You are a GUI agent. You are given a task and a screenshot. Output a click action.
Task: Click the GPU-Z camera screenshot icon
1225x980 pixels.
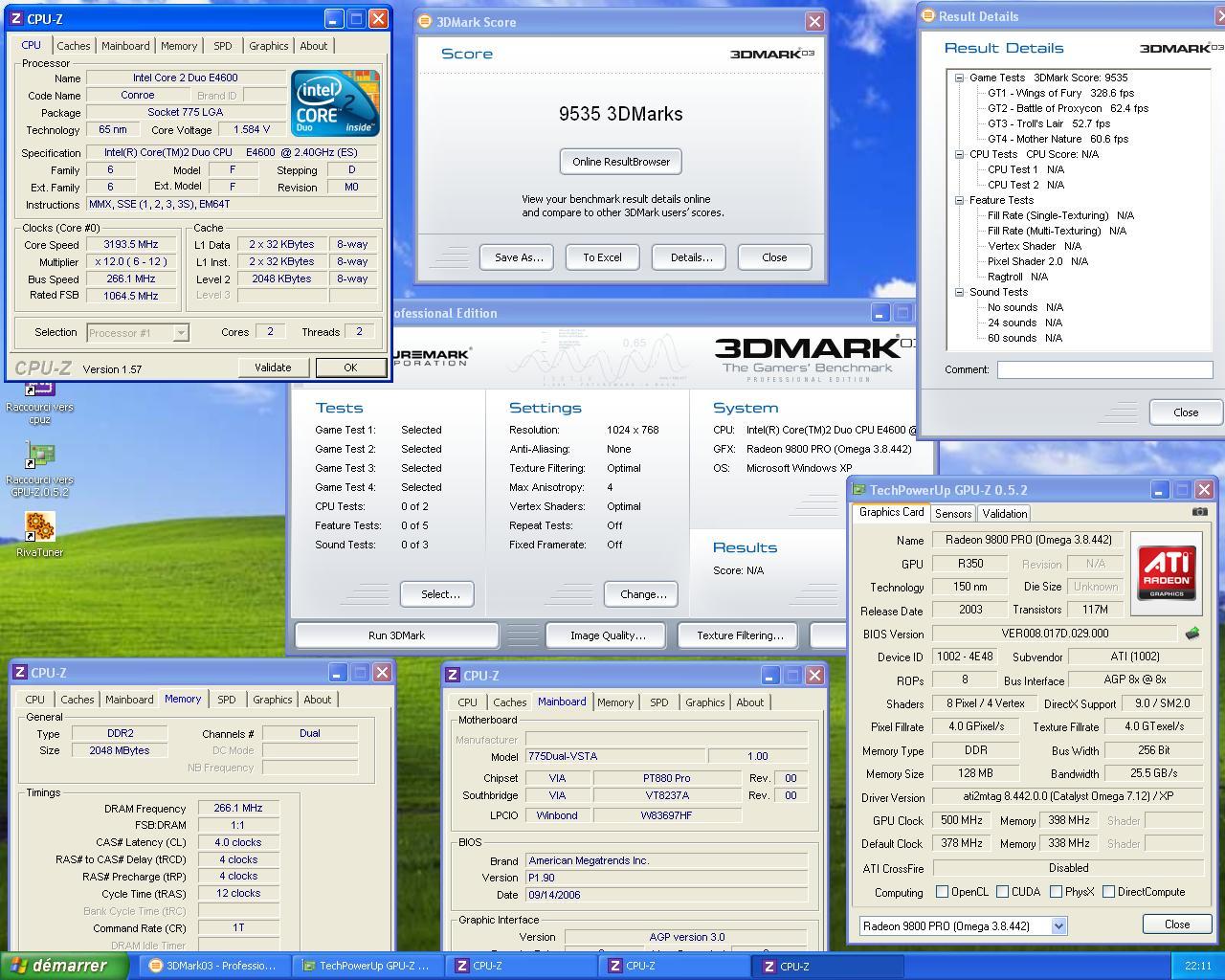[x=1199, y=512]
